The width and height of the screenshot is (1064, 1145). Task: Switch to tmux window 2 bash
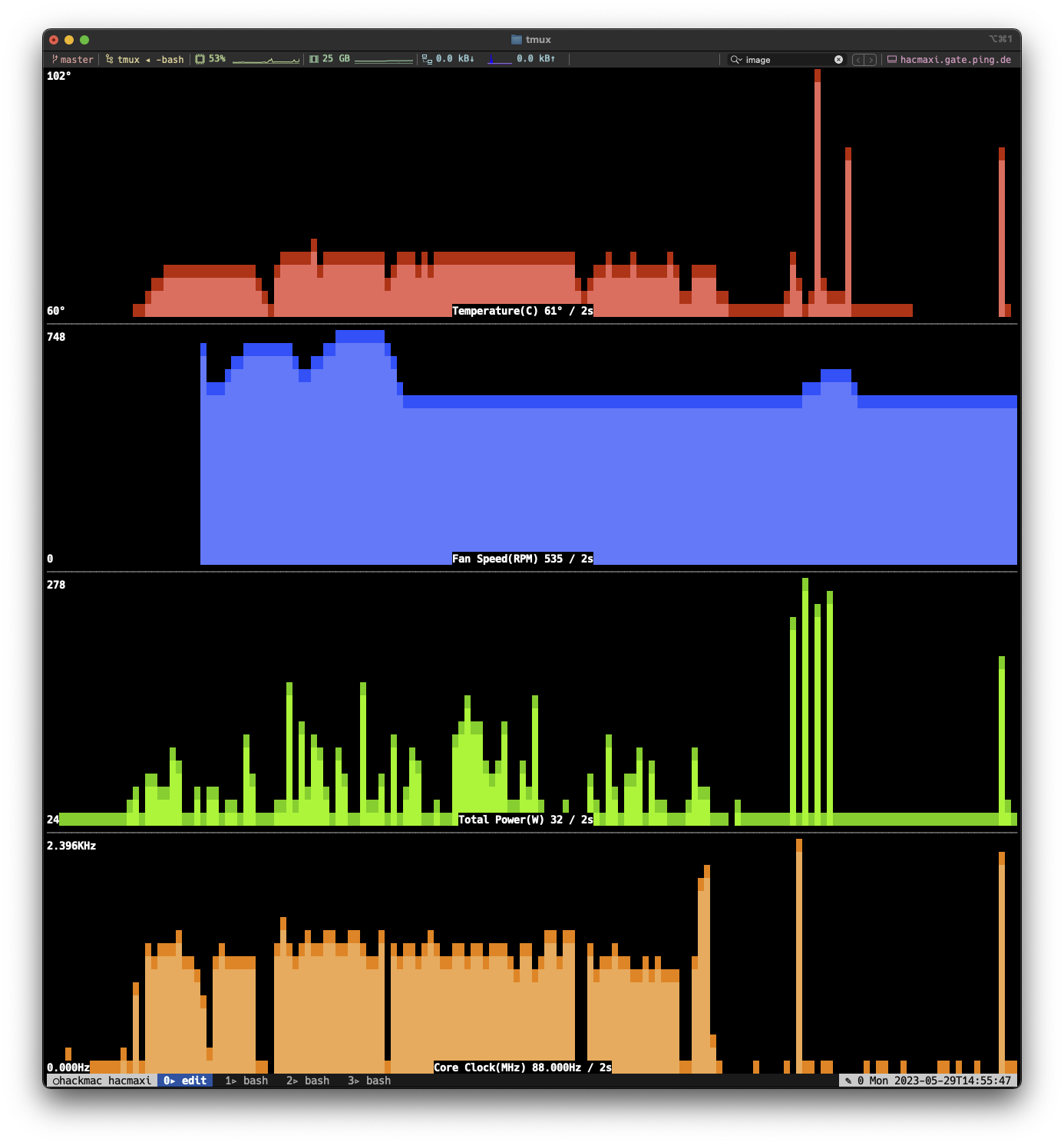click(x=308, y=1081)
